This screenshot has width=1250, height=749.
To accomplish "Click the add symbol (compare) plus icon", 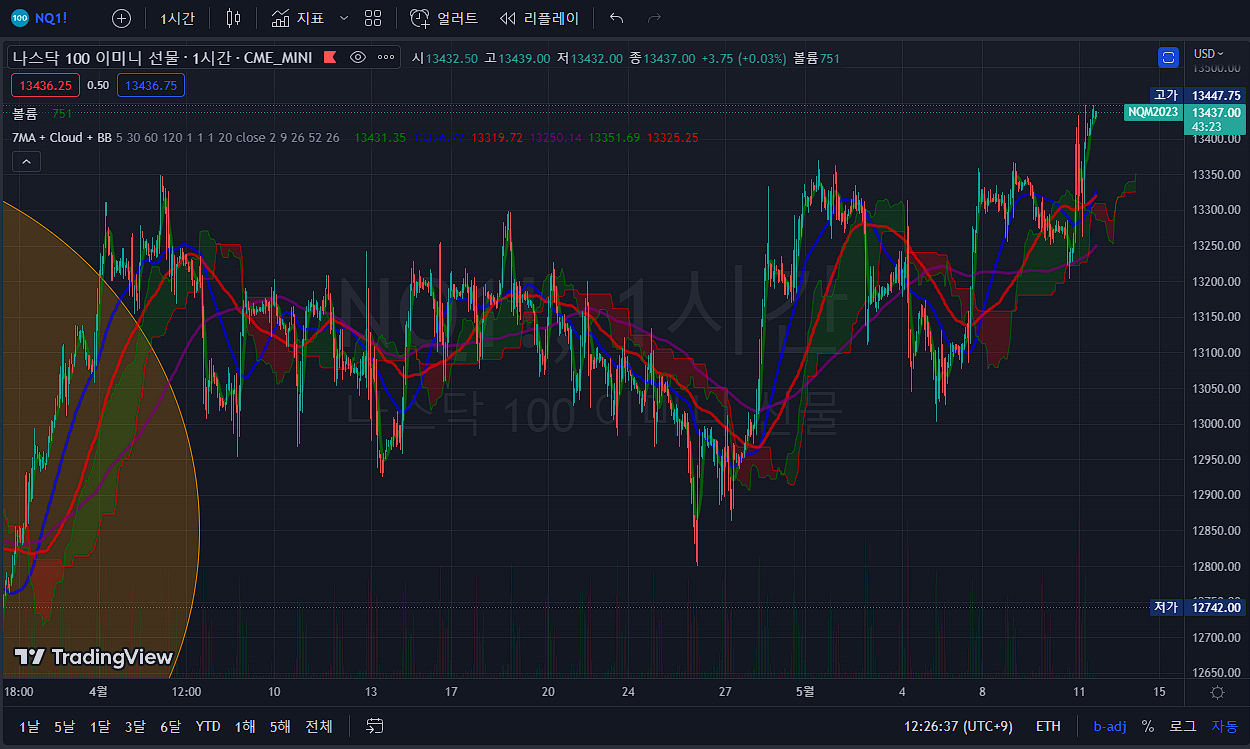I will (x=121, y=18).
